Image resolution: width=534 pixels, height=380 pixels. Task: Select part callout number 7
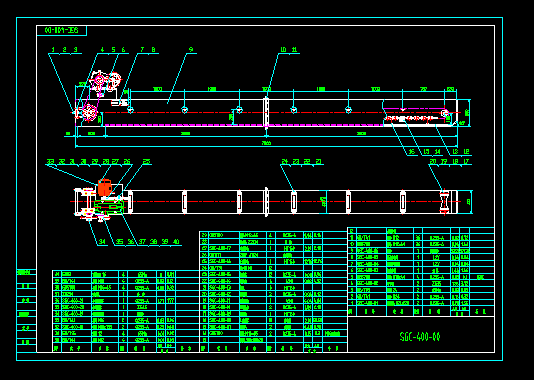tap(142, 50)
